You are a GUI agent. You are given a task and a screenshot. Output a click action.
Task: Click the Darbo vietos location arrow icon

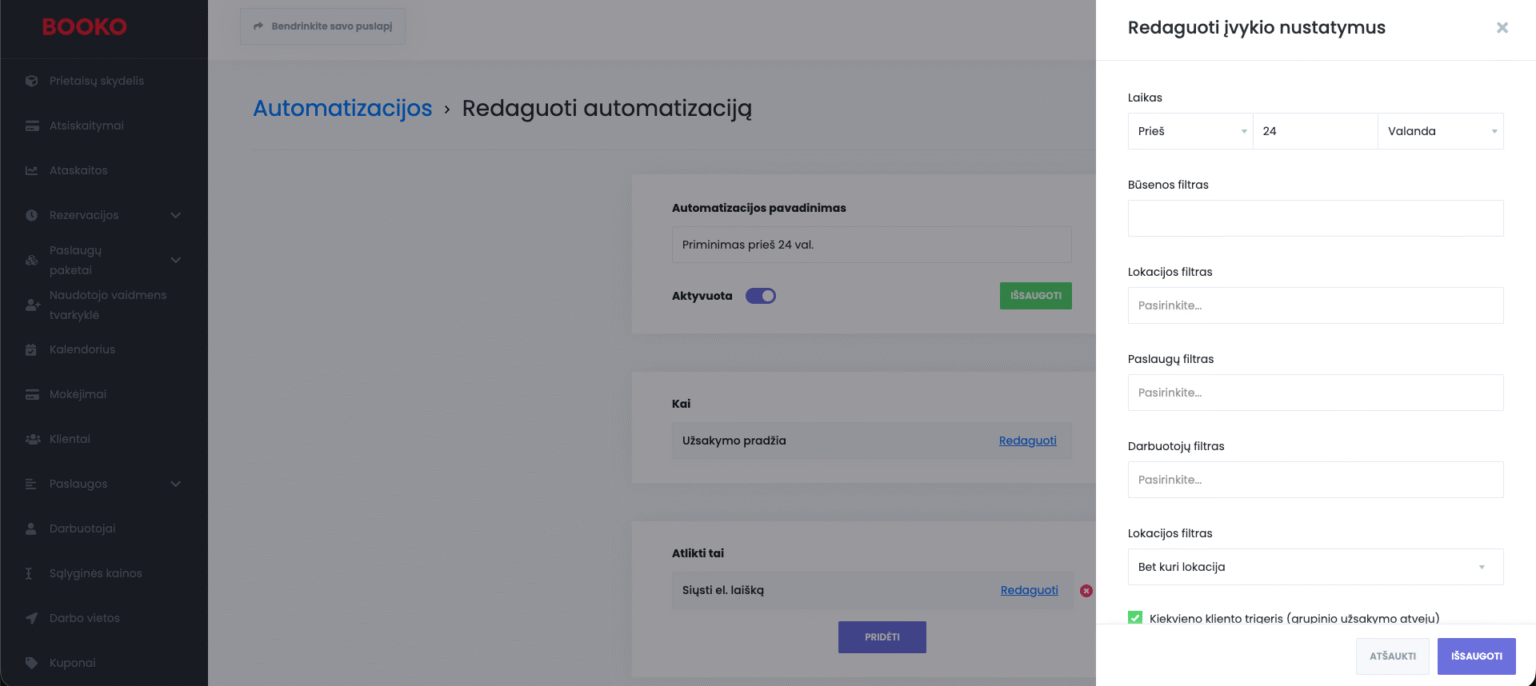pyautogui.click(x=32, y=618)
